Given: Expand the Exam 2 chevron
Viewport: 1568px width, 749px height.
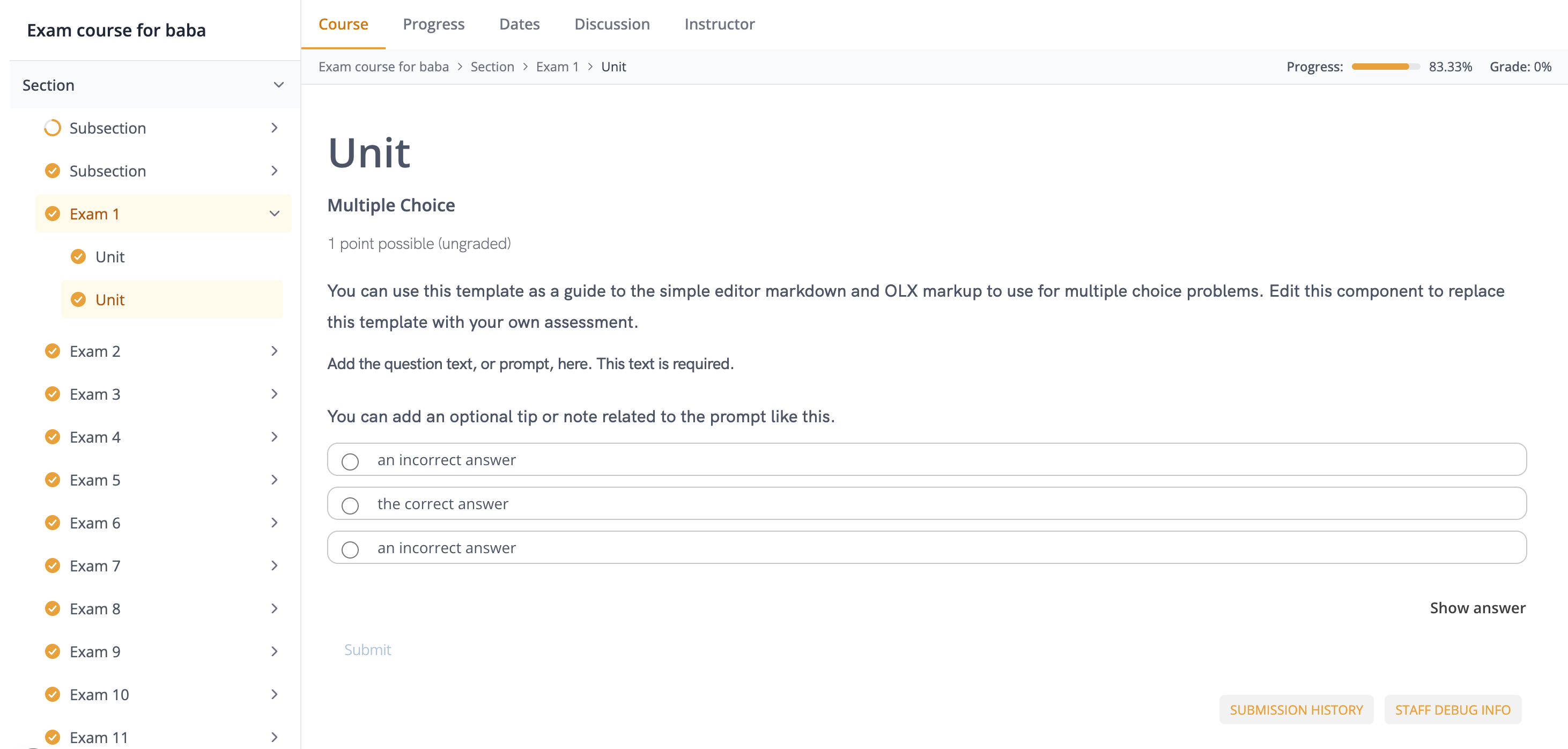Looking at the screenshot, I should pyautogui.click(x=275, y=351).
